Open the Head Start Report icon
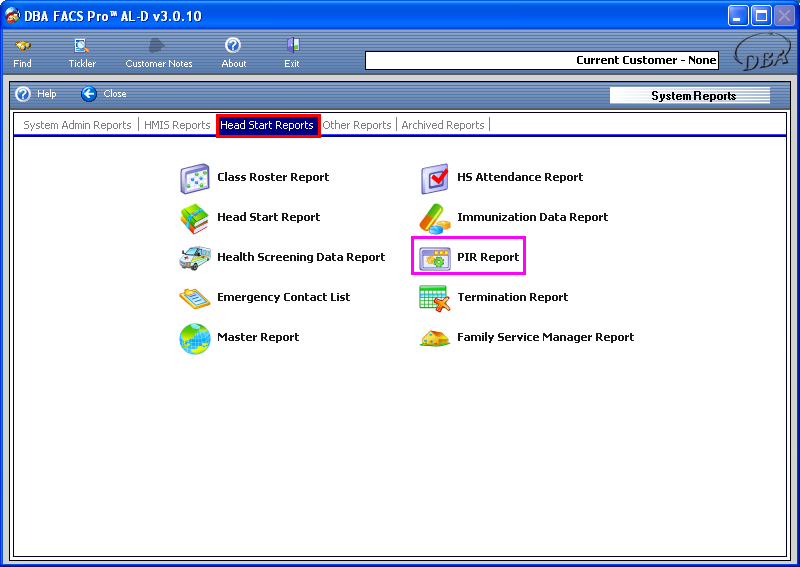 point(194,218)
